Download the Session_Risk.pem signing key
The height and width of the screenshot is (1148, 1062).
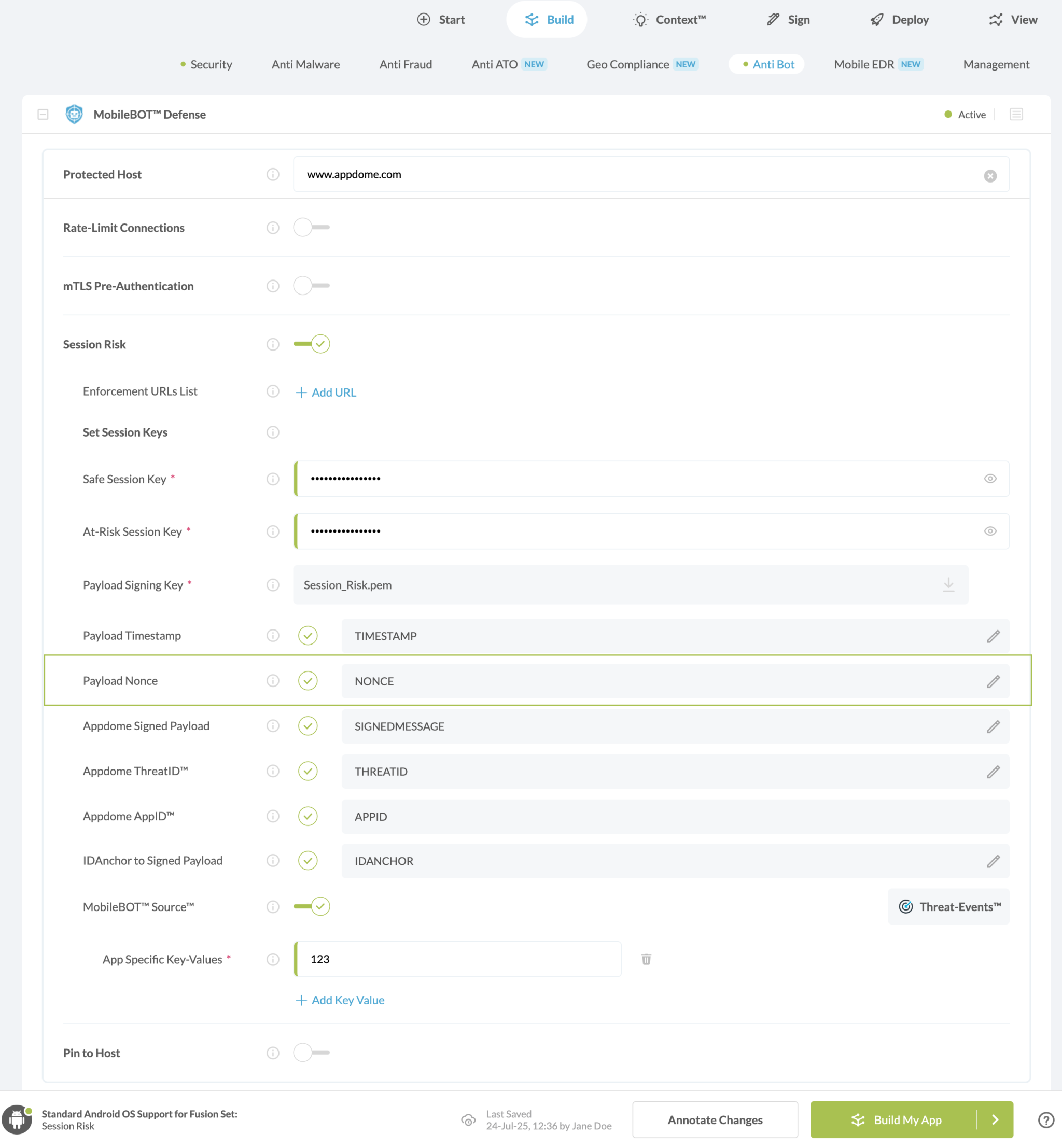pos(949,585)
